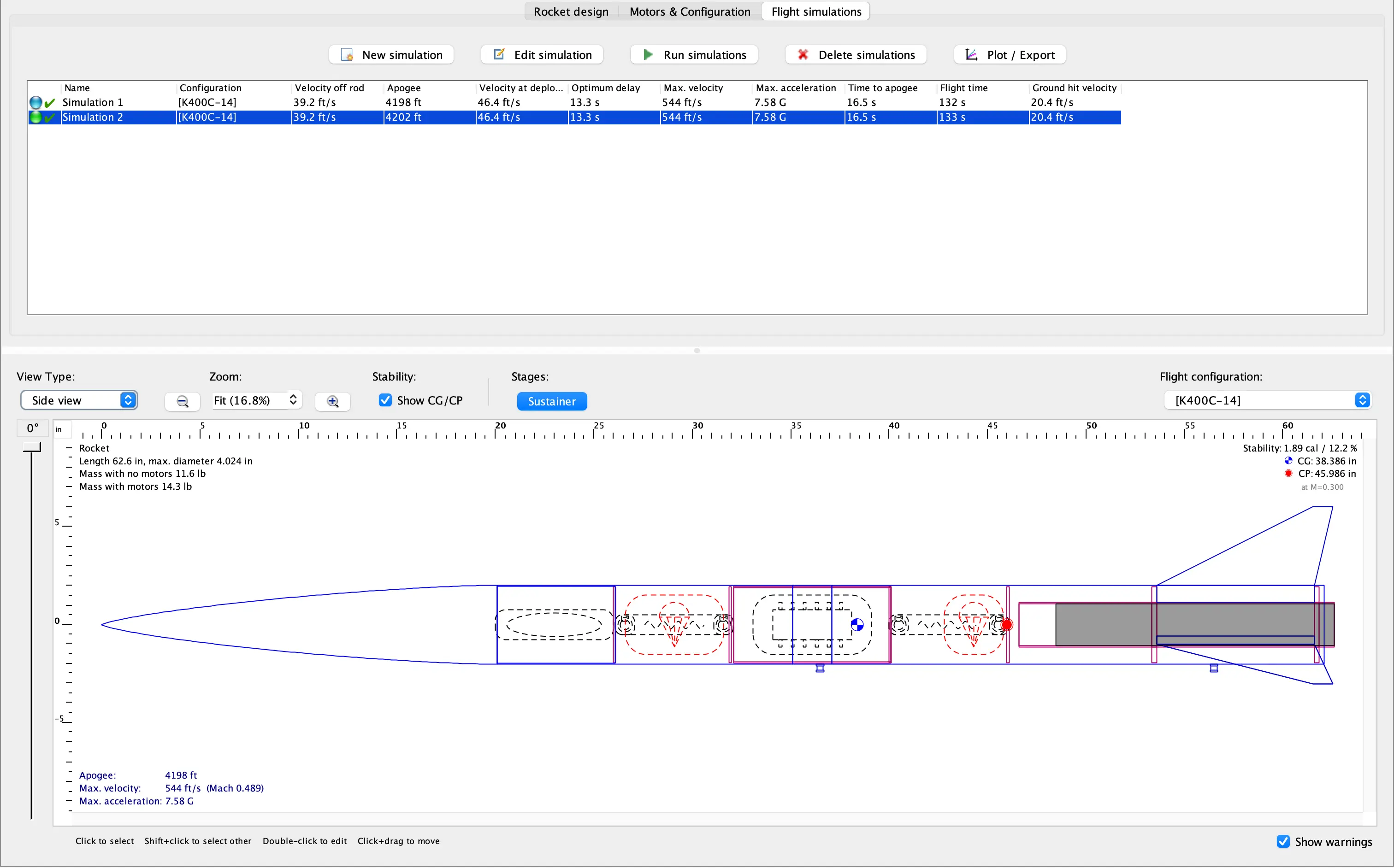Click the red X icon on Delete simulations

pos(803,54)
